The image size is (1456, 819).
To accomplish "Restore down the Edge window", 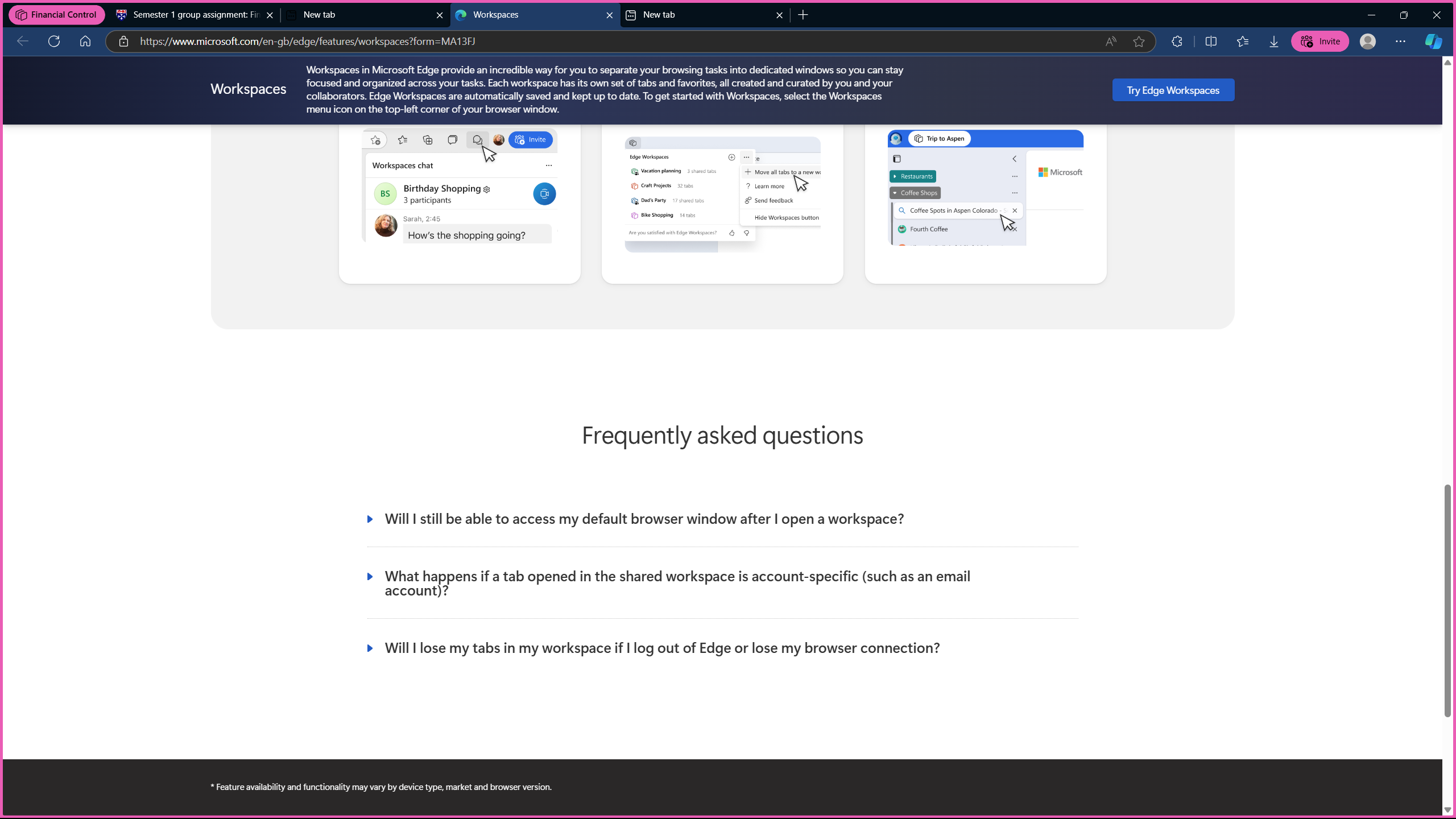I will (1404, 15).
